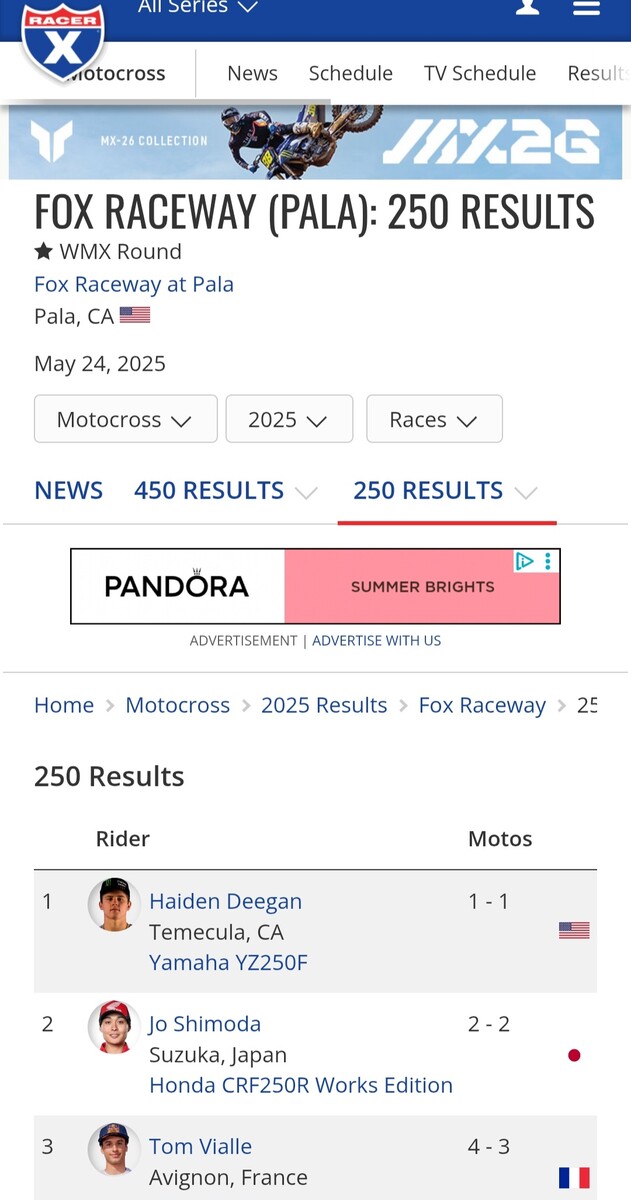Screen dimensions: 631x1200
Task: Switch to the News tab
Action: (x=252, y=73)
